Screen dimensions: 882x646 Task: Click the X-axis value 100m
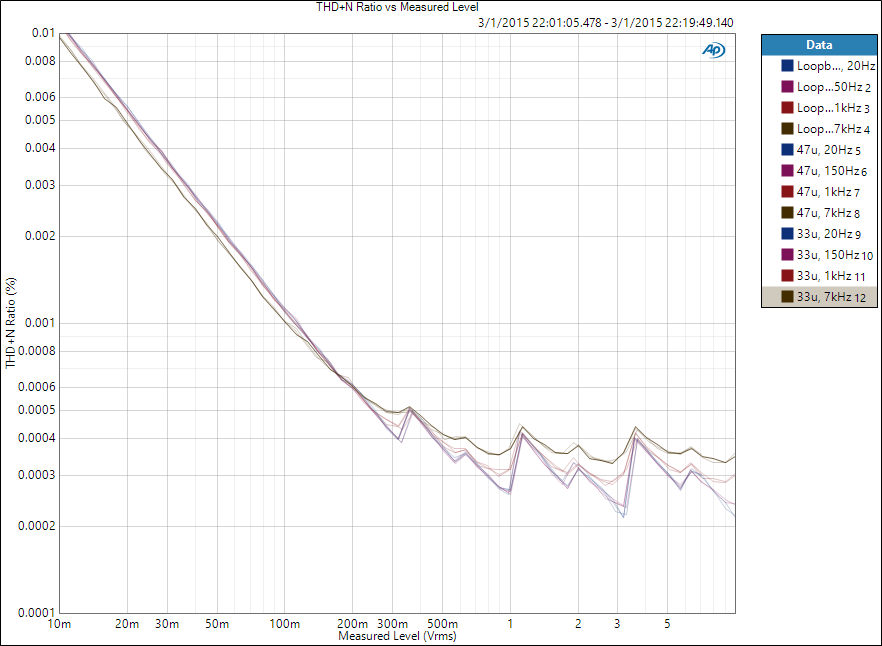pos(285,623)
